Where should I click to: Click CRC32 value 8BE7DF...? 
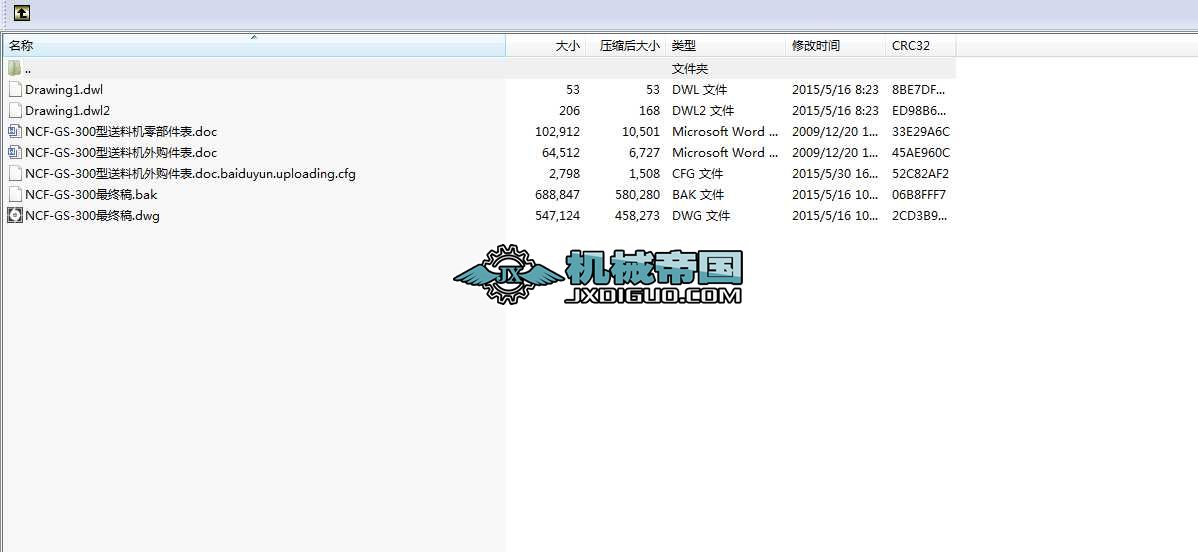pyautogui.click(x=920, y=89)
